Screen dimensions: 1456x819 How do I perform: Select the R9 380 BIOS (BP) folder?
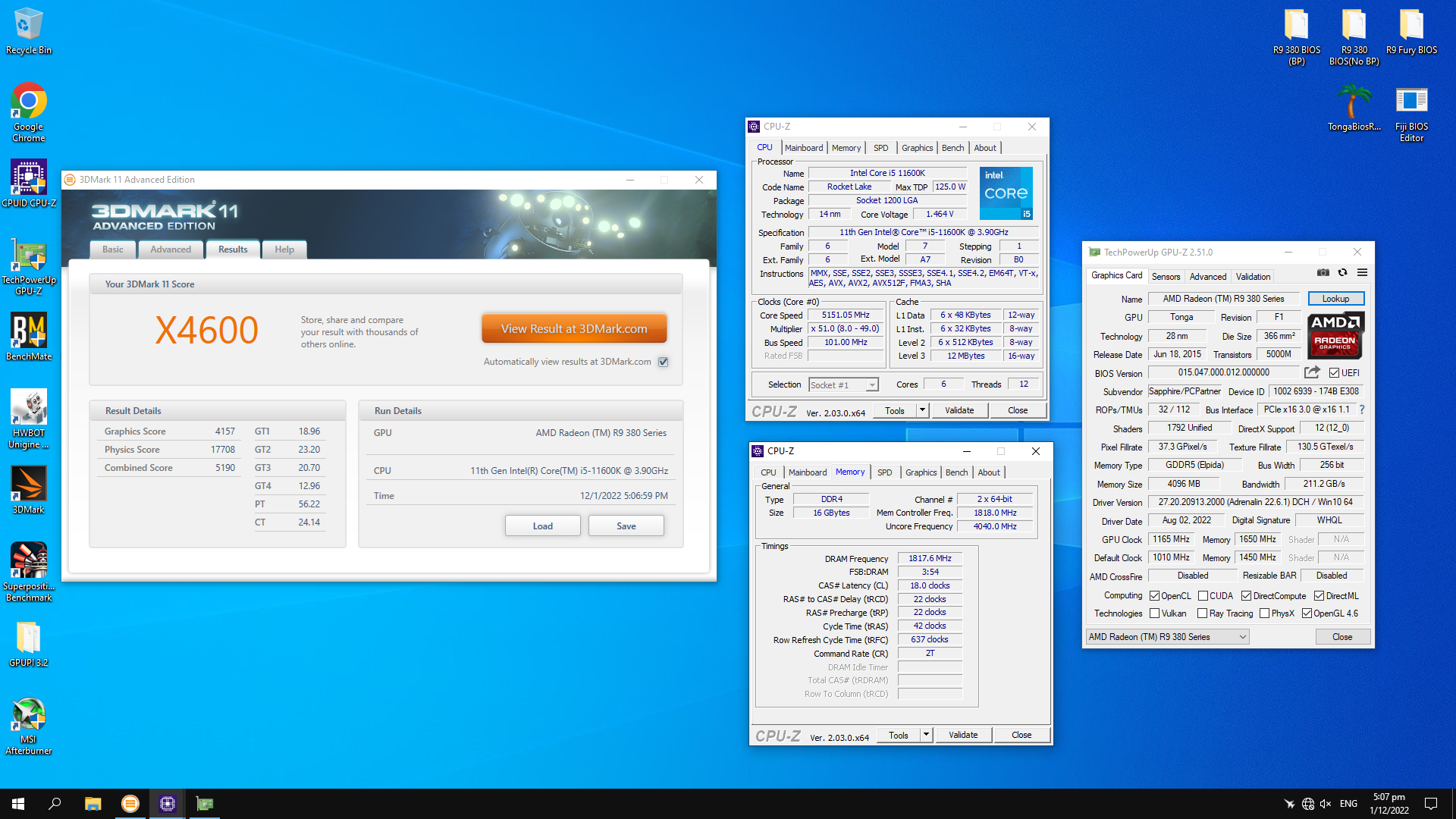click(x=1297, y=36)
